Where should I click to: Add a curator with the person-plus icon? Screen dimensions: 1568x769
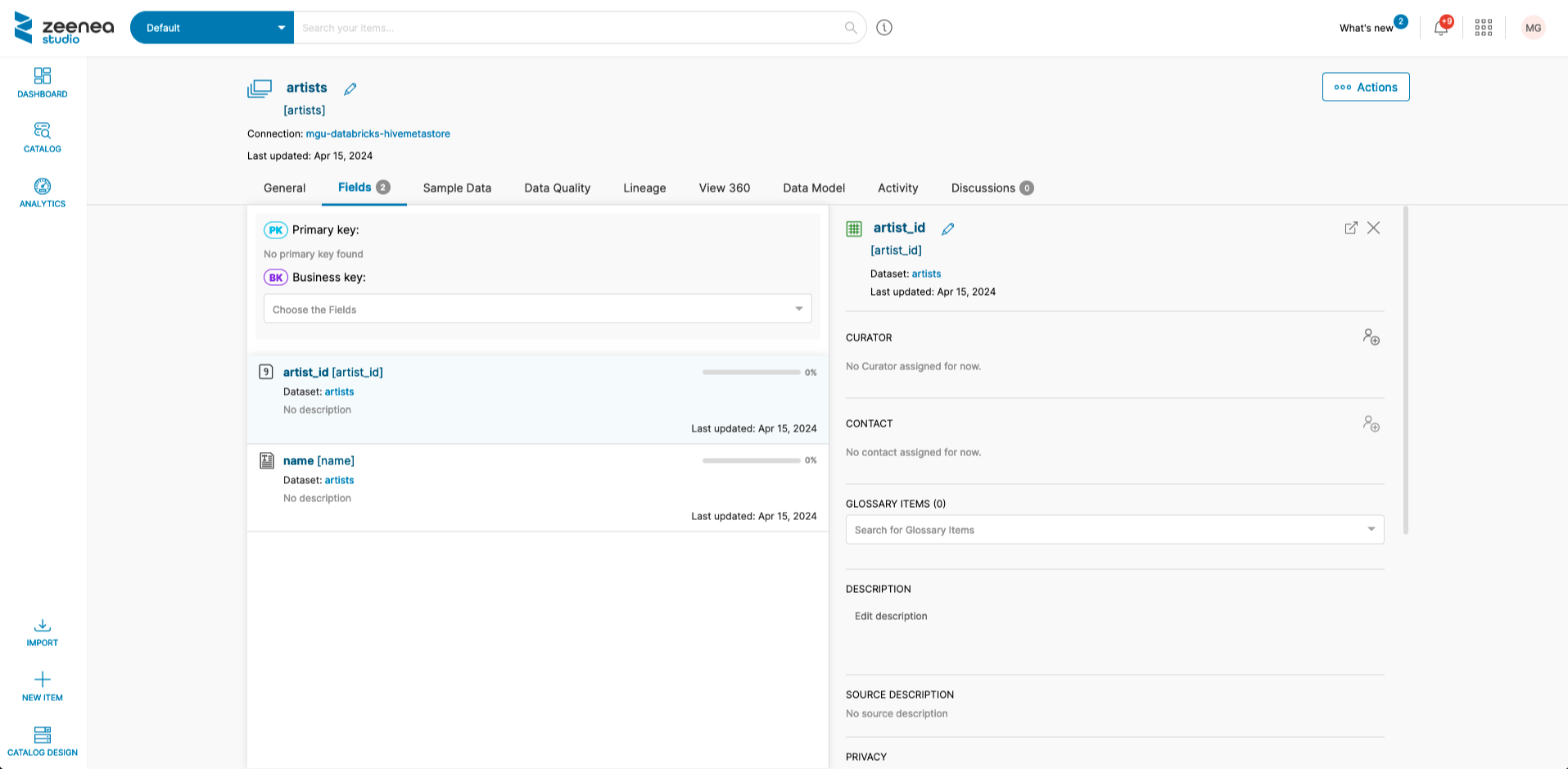tap(1371, 337)
